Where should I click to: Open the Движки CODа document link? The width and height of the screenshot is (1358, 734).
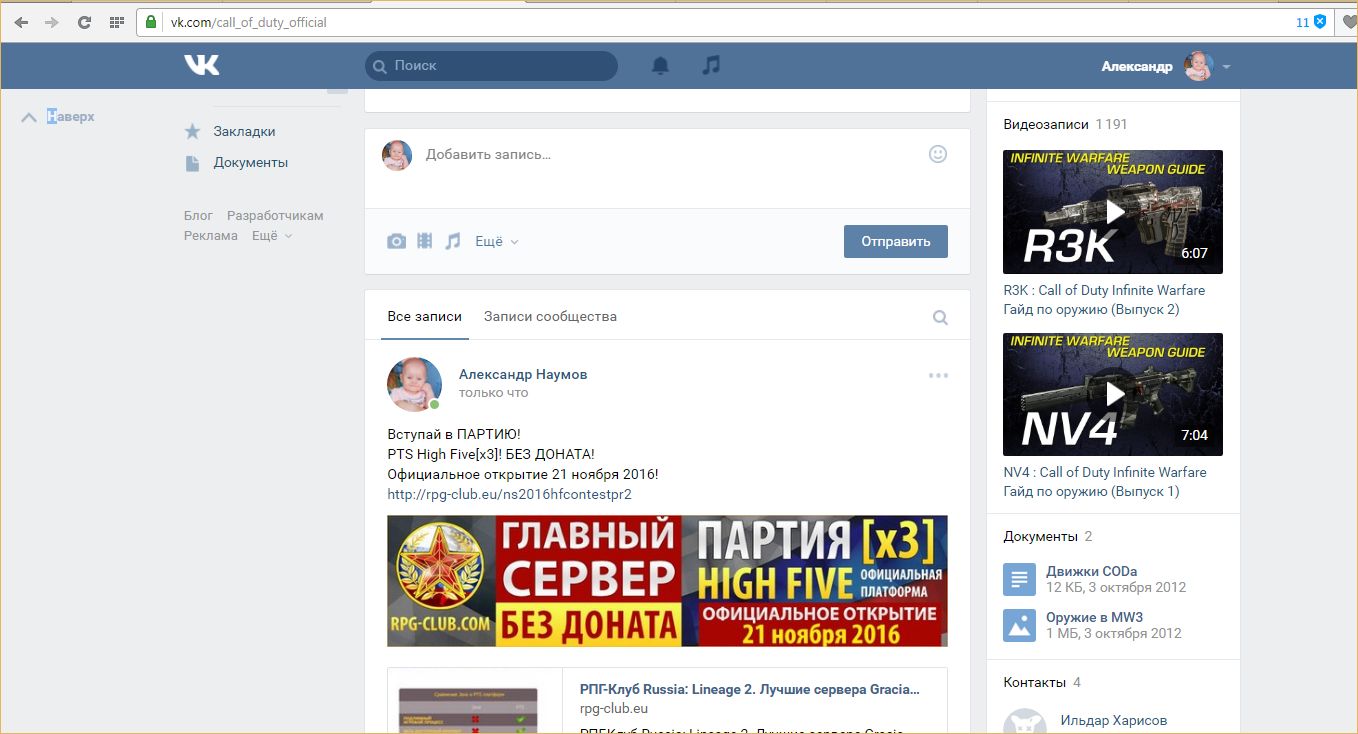click(x=1092, y=571)
